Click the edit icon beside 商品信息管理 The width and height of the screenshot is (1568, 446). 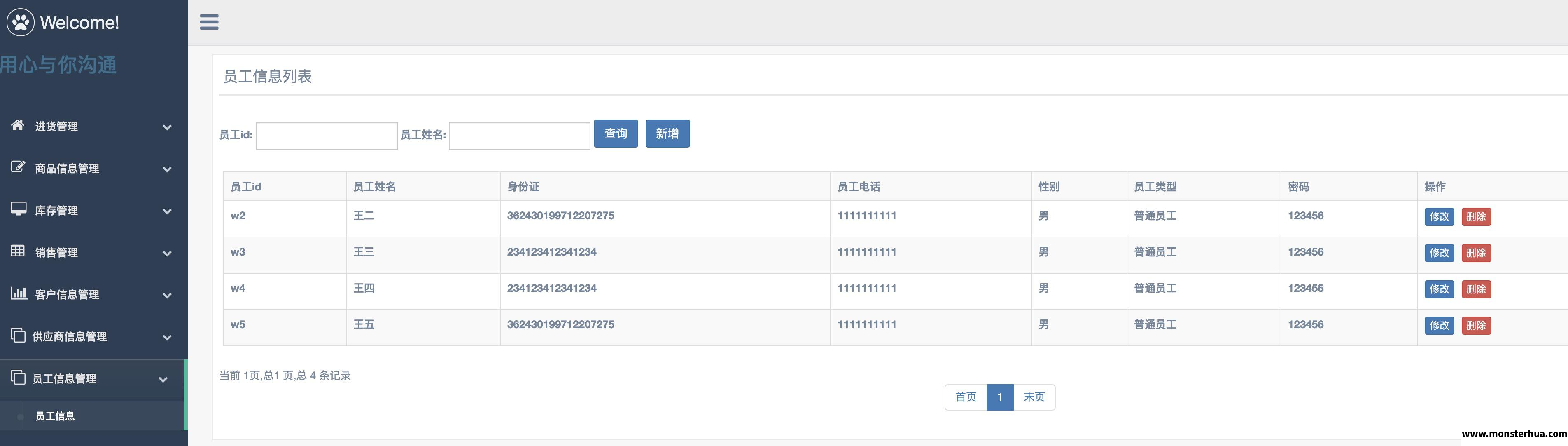pos(18,167)
